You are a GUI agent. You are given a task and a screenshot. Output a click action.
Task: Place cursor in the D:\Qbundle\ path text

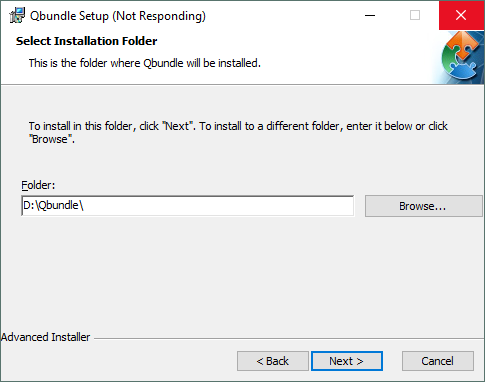click(x=53, y=205)
